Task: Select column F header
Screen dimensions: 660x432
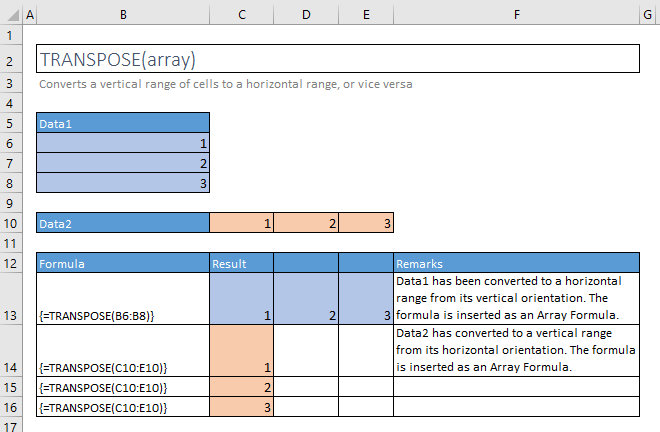Action: click(516, 15)
